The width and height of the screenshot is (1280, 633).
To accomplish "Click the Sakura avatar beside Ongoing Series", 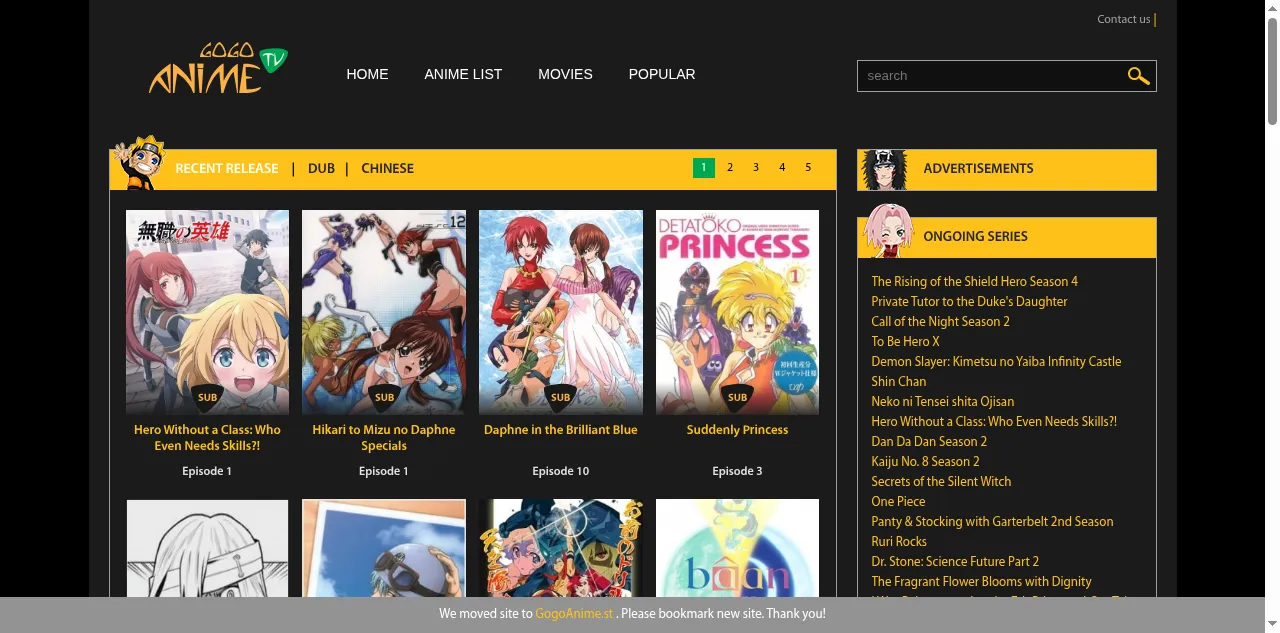I will coord(888,231).
